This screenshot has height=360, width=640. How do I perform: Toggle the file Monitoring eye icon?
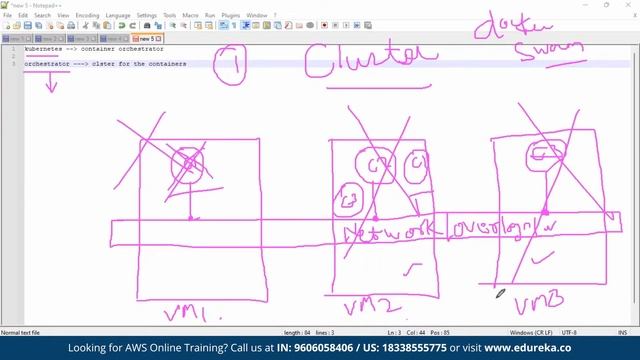click(310, 26)
